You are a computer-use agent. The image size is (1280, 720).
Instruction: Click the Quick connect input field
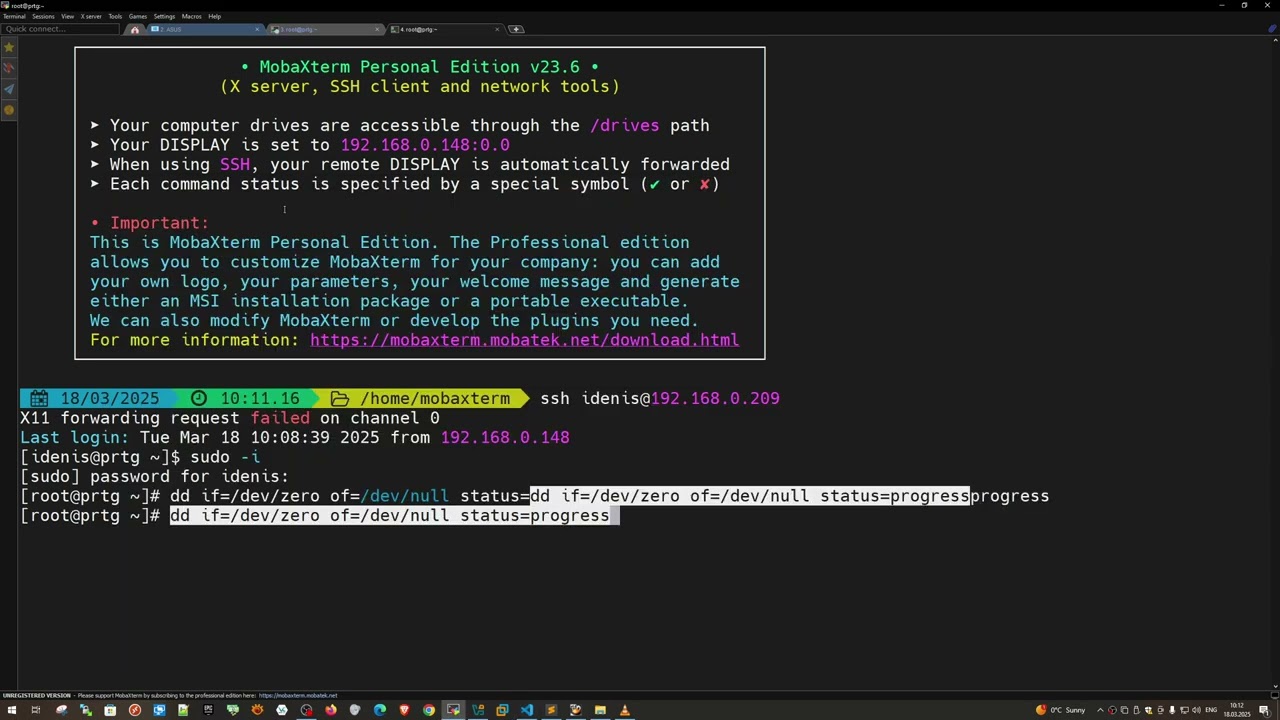pyautogui.click(x=60, y=29)
